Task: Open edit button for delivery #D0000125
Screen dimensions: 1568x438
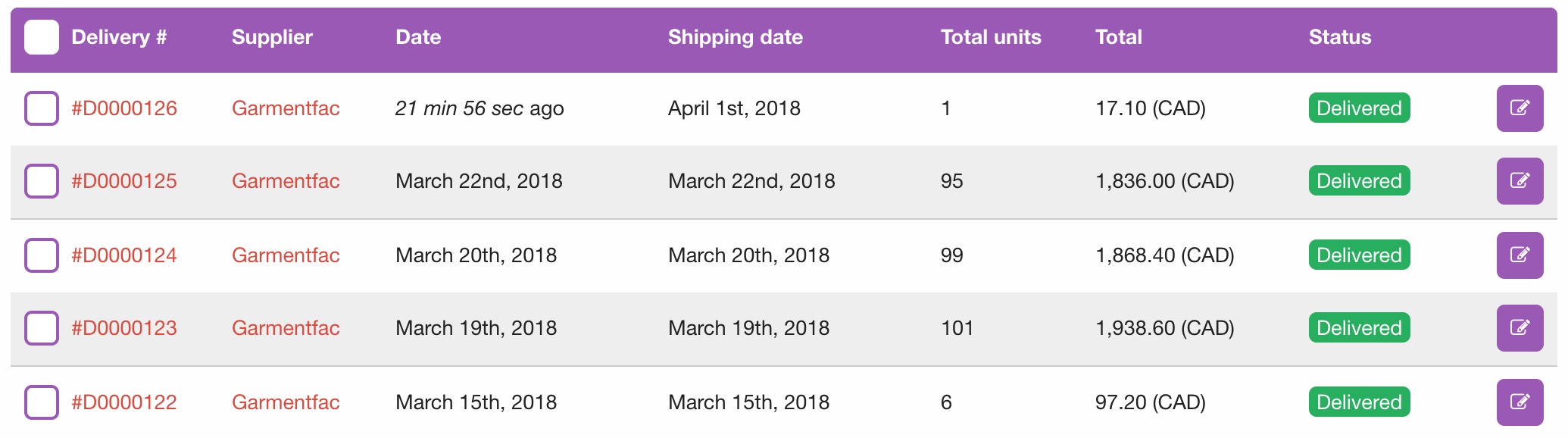Action: point(1520,181)
